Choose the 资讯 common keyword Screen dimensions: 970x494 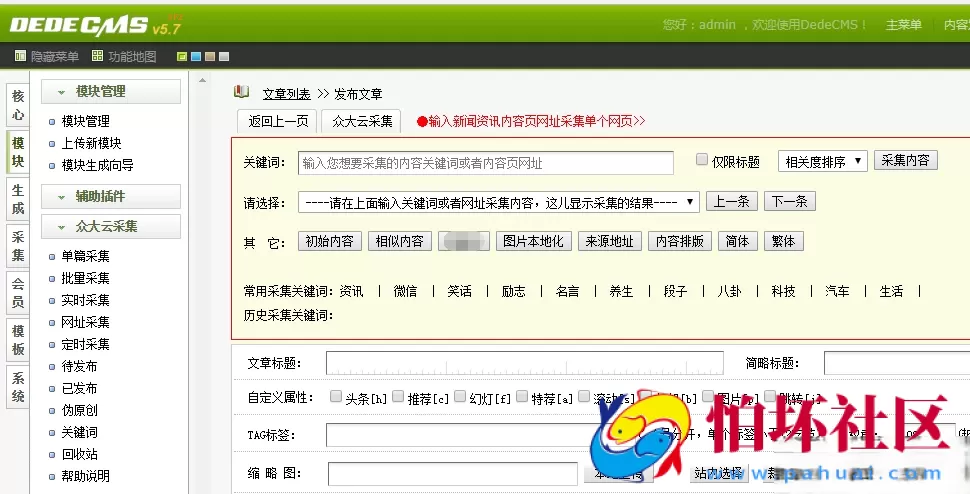(x=351, y=291)
